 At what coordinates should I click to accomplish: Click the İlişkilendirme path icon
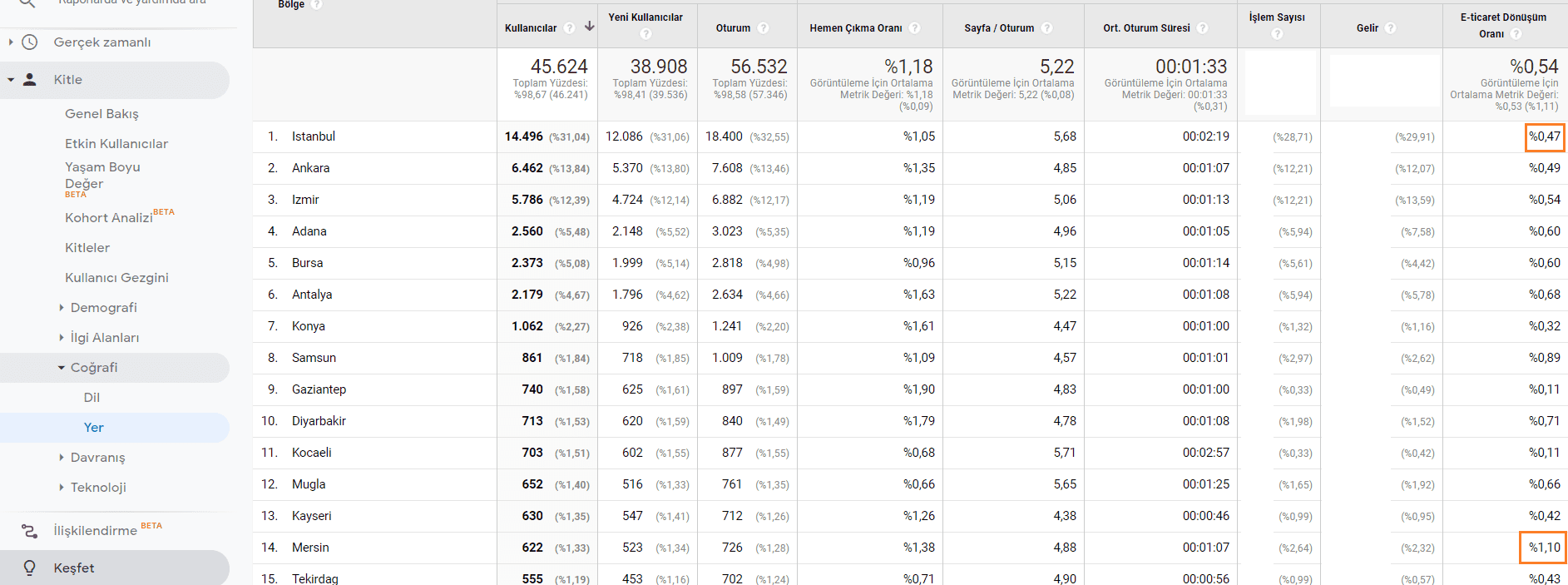tap(30, 531)
